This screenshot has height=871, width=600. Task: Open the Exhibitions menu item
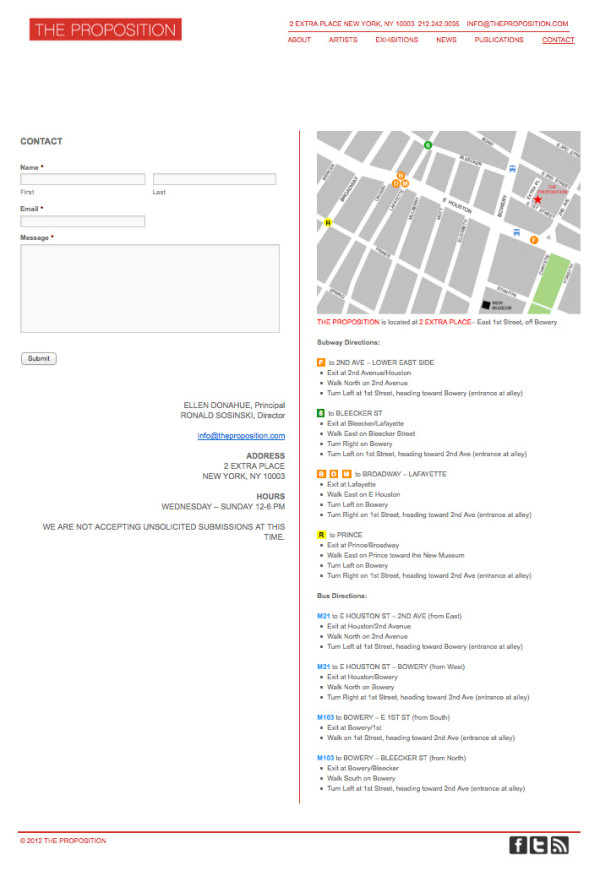tap(397, 40)
